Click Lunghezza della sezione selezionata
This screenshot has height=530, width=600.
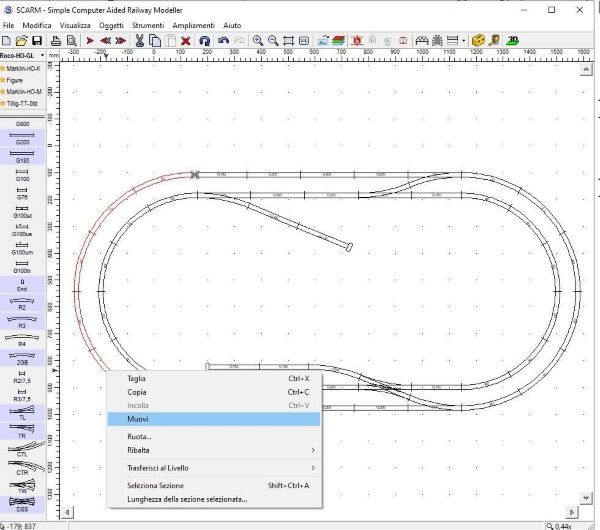pyautogui.click(x=187, y=498)
